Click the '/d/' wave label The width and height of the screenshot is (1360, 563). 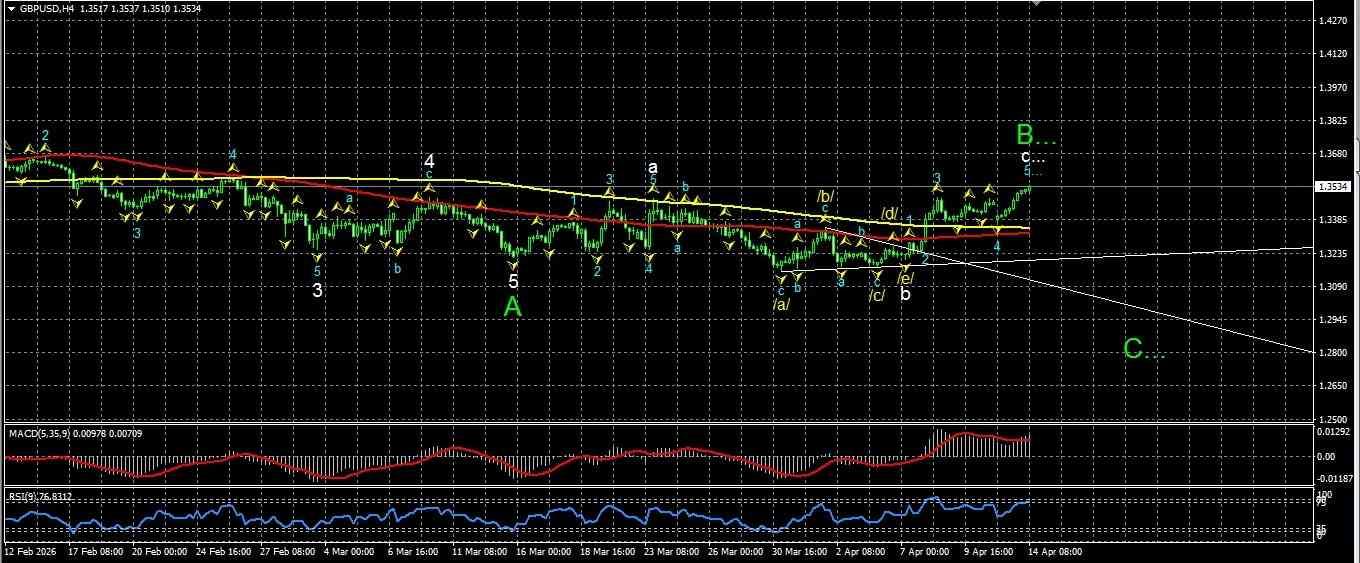(x=890, y=213)
